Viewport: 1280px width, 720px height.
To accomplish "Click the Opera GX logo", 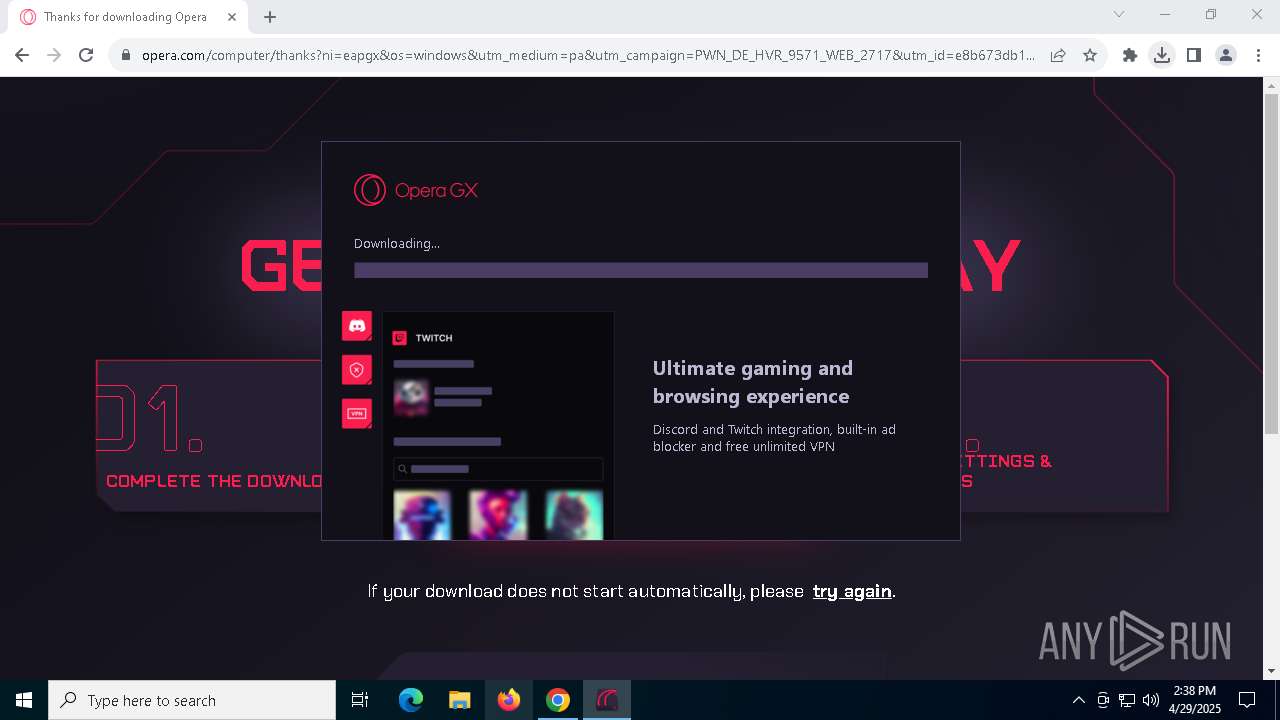I will point(416,190).
